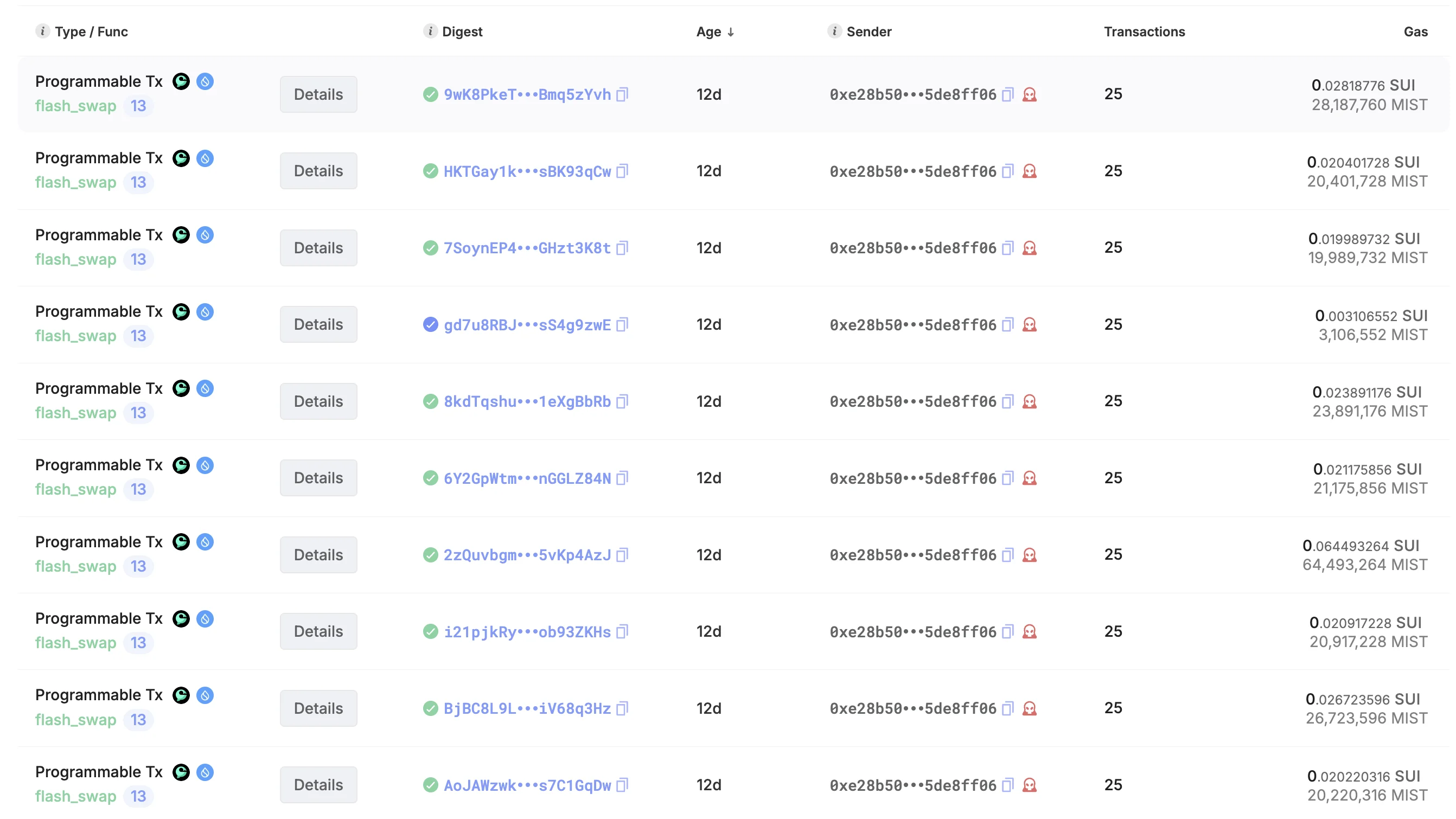
Task: Click blue checkmark status icon for gd7u8RBJ
Action: tap(430, 324)
